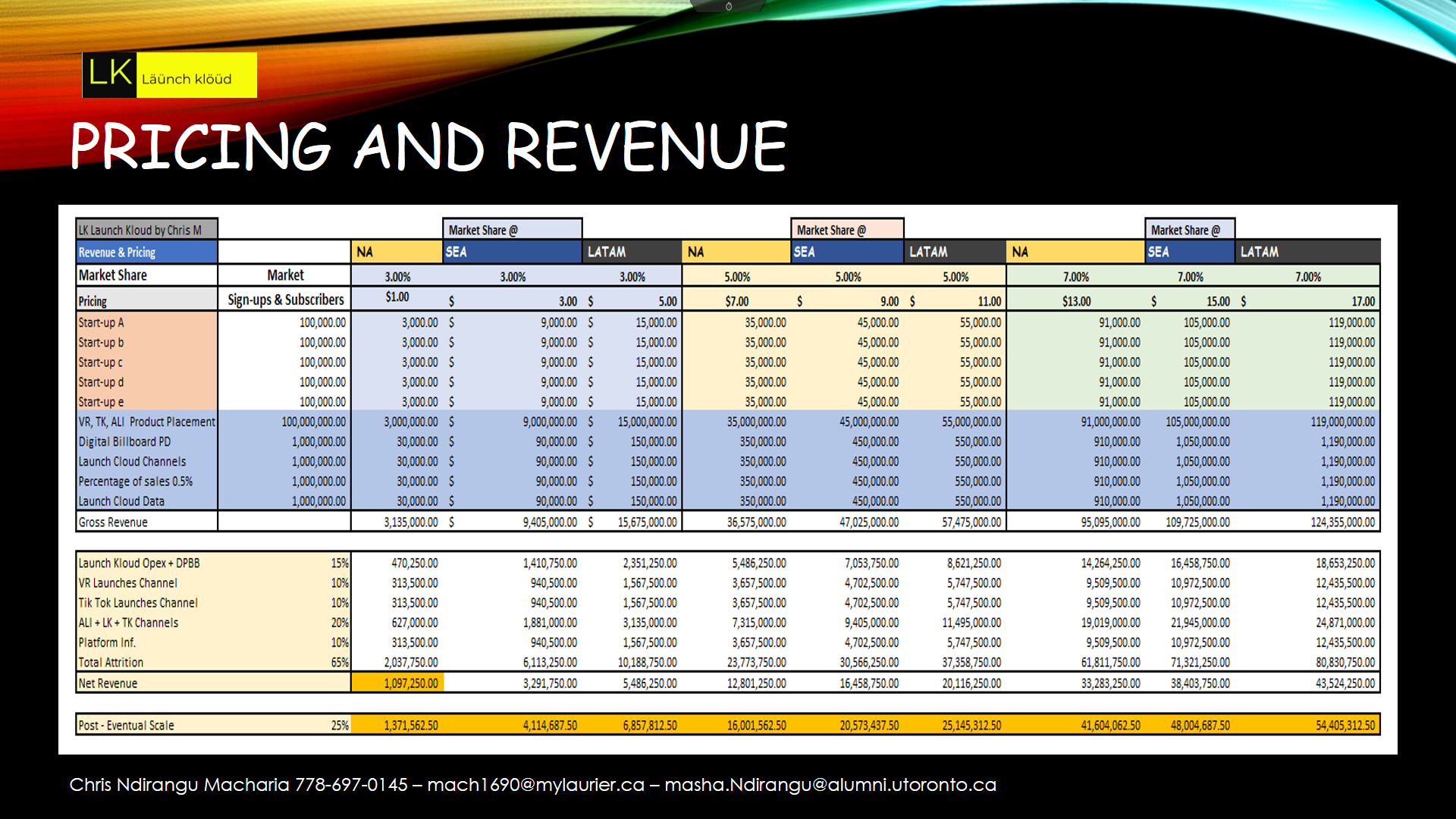Click the LK black logo square
This screenshot has height=819, width=1456.
coord(110,75)
